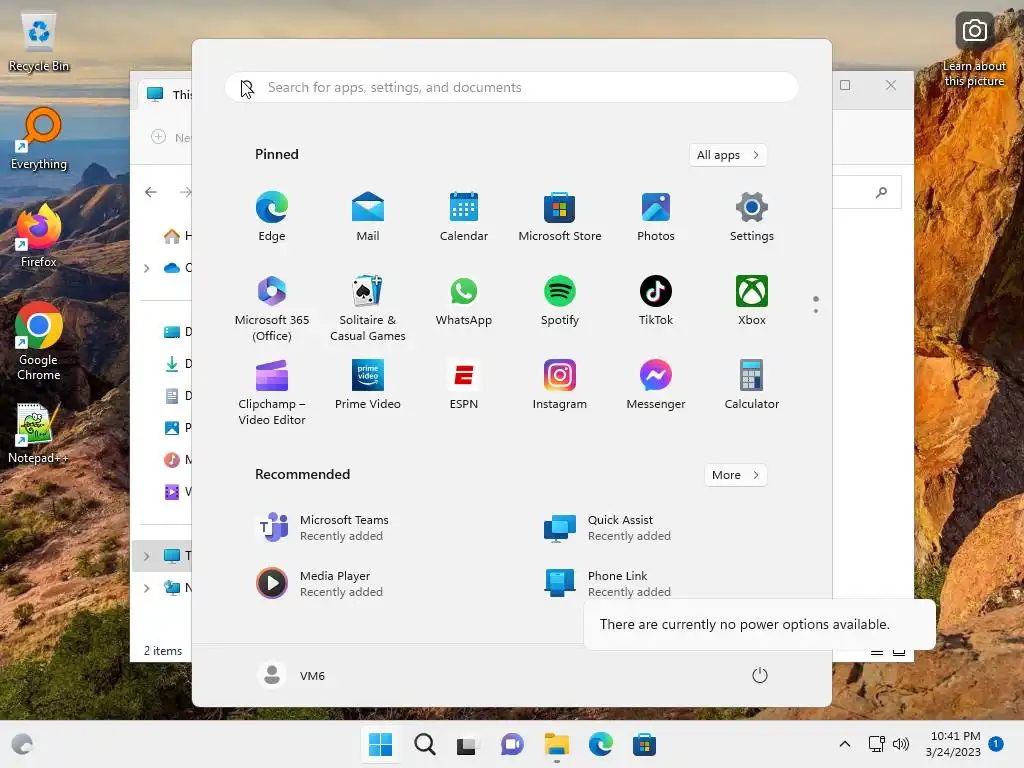Select the Firefox desktop shortcut
Screen dimensions: 1024x768
tap(39, 236)
